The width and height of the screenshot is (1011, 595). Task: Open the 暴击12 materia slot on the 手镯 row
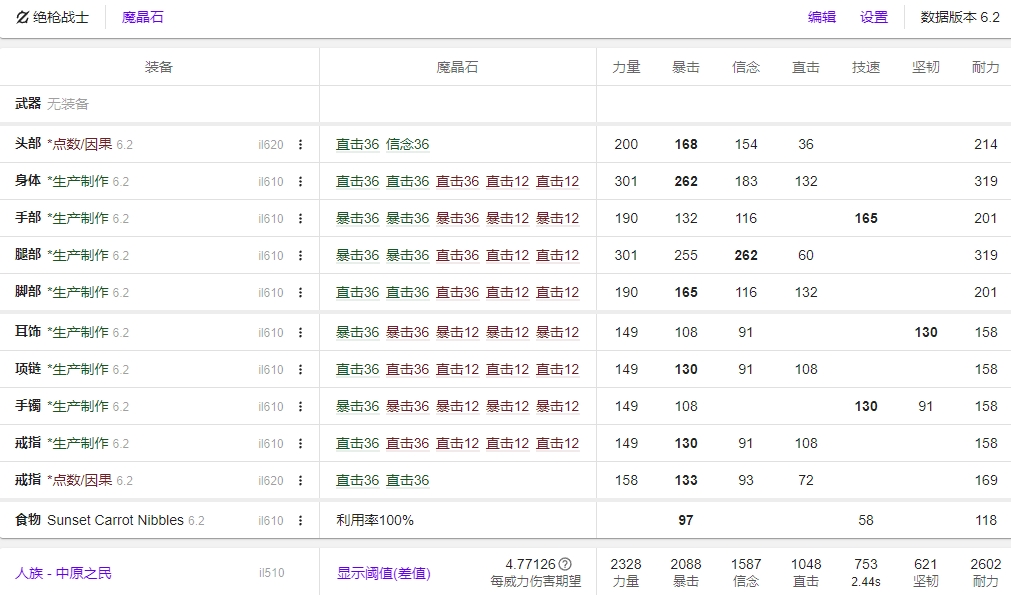point(457,406)
